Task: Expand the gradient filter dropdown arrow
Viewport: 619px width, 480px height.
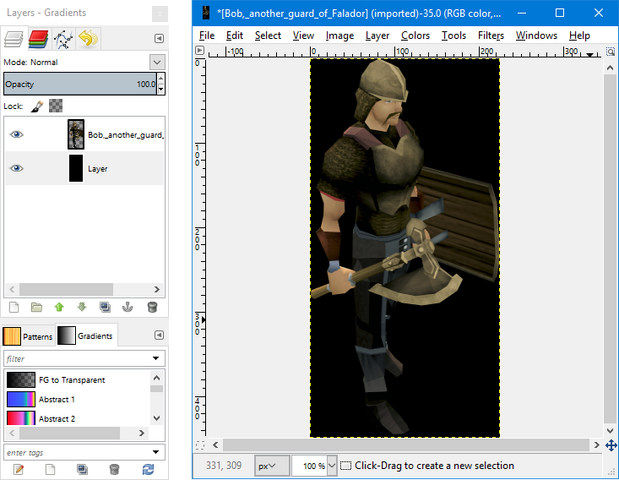Action: point(156,359)
